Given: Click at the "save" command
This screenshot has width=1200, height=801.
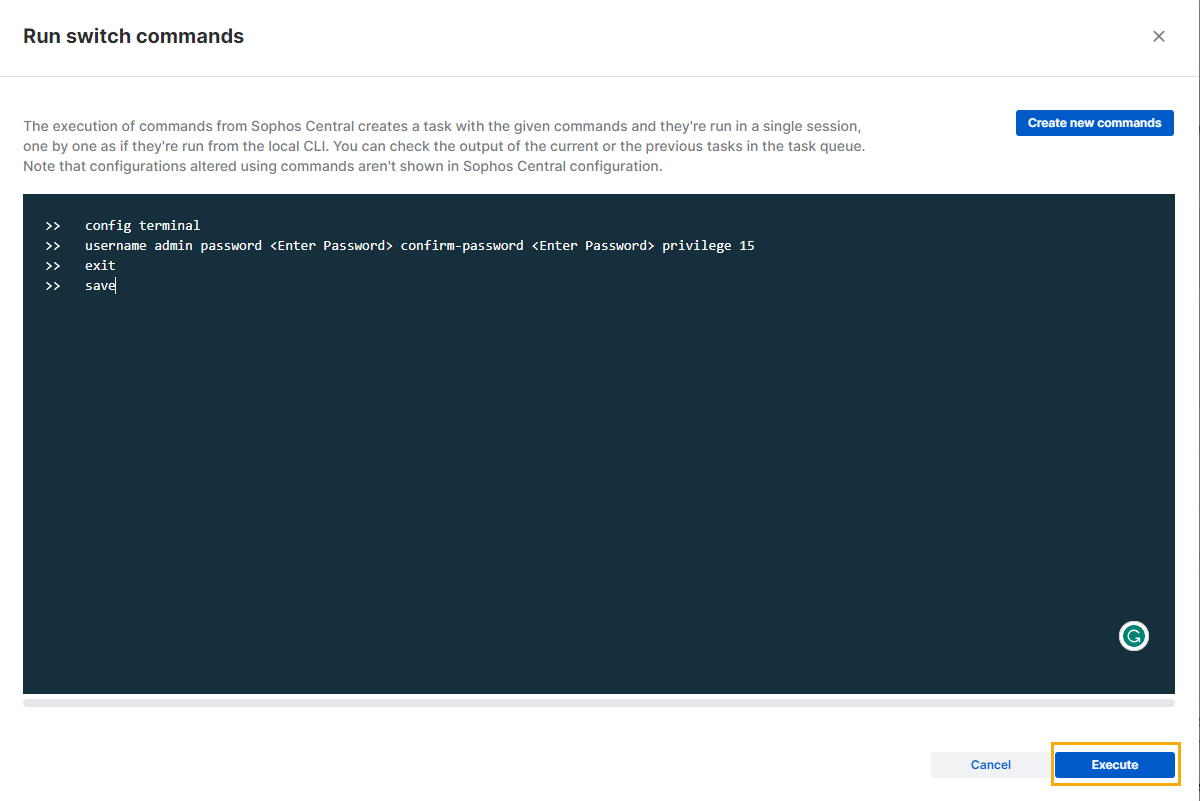Looking at the screenshot, I should pyautogui.click(x=100, y=286).
